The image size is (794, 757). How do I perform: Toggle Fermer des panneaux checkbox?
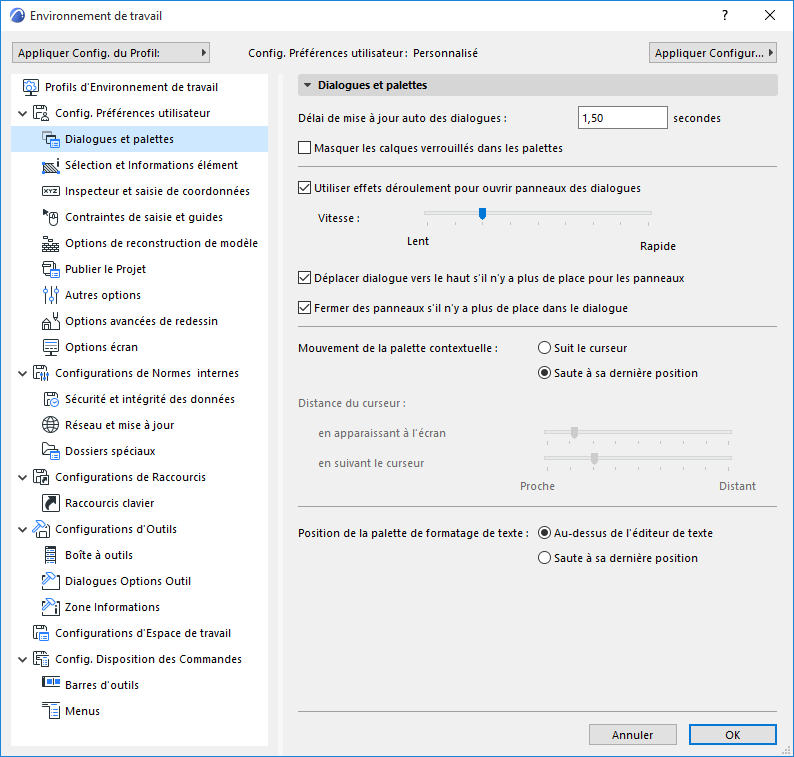[304, 308]
